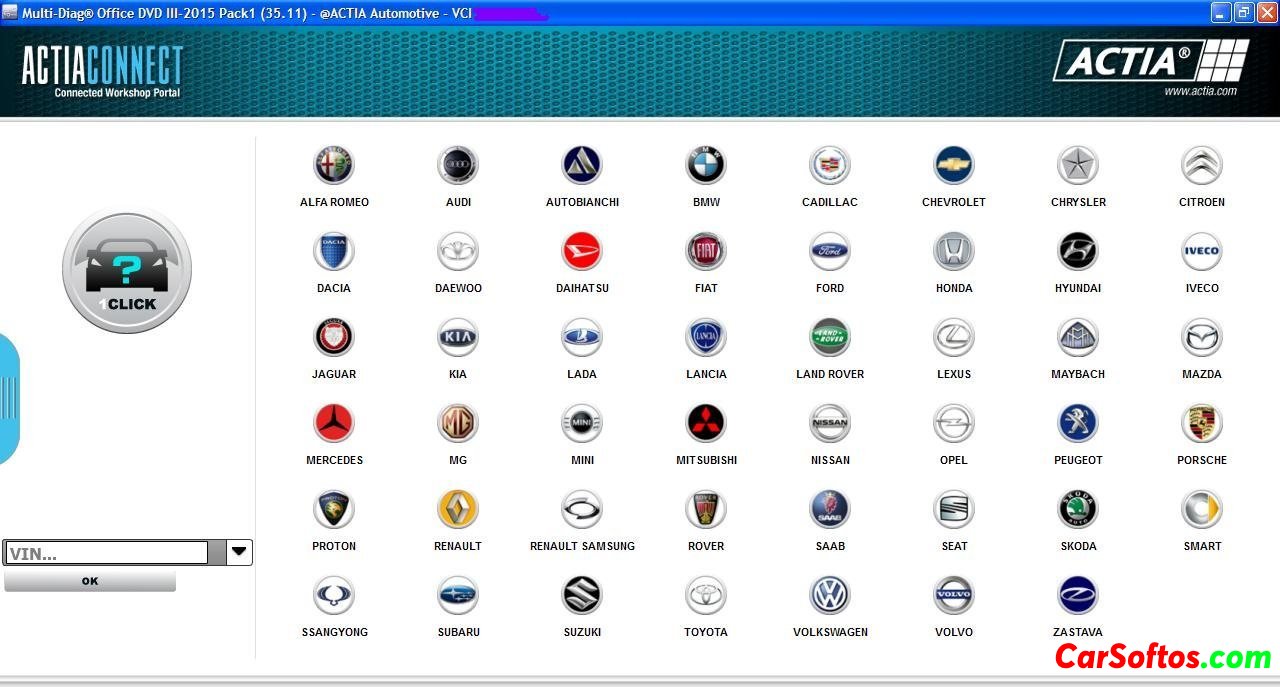The height and width of the screenshot is (687, 1280).
Task: Pick the Toyota brand logo
Action: click(x=705, y=596)
